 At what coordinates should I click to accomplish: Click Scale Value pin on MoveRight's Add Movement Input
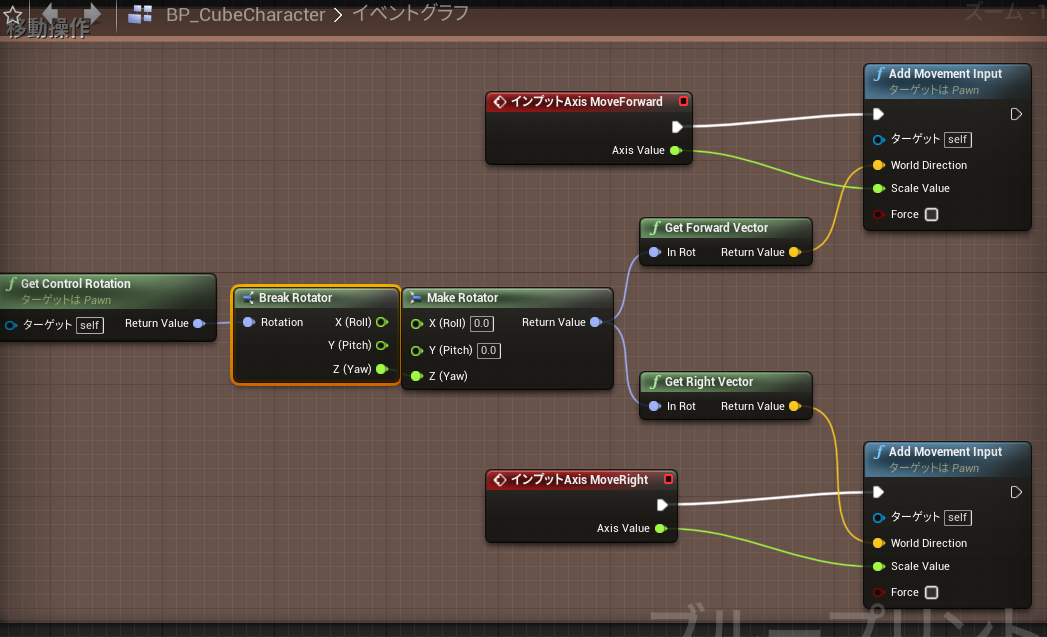pyautogui.click(x=879, y=566)
